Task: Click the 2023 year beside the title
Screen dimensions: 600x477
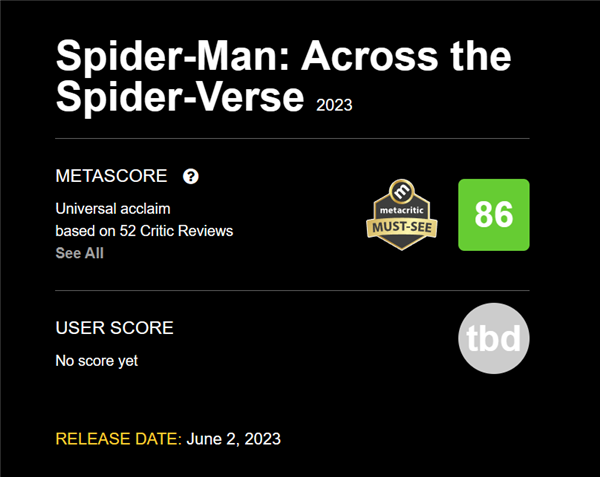Action: click(334, 105)
